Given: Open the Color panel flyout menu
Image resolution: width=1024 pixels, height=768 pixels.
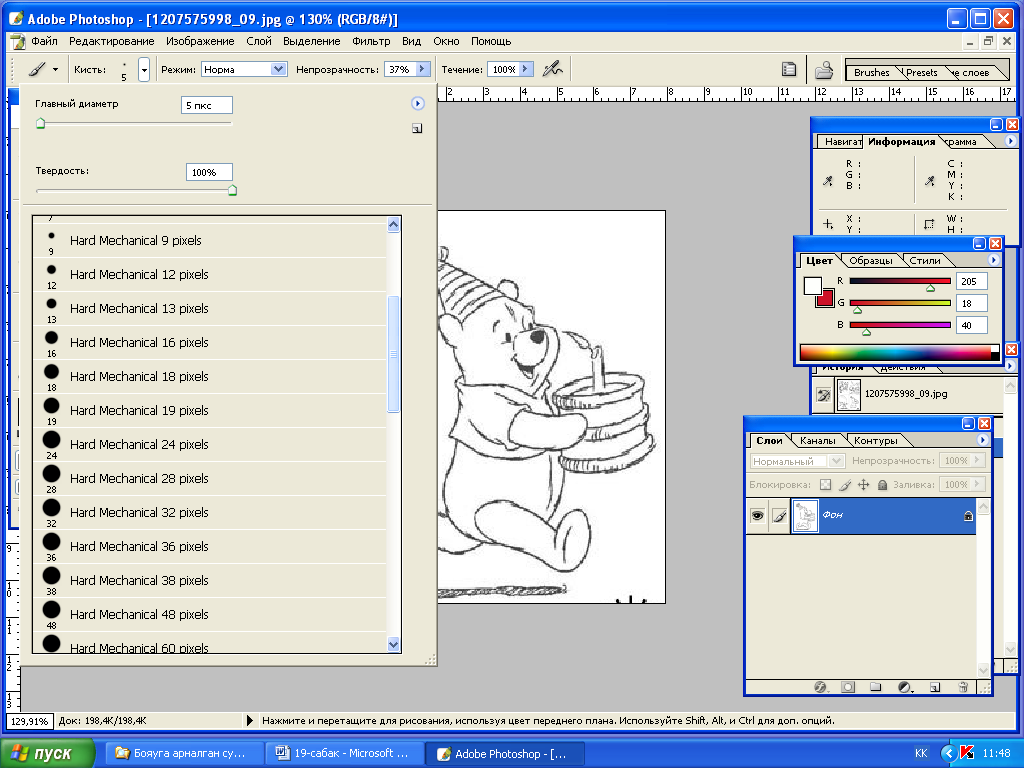Looking at the screenshot, I should (993, 260).
